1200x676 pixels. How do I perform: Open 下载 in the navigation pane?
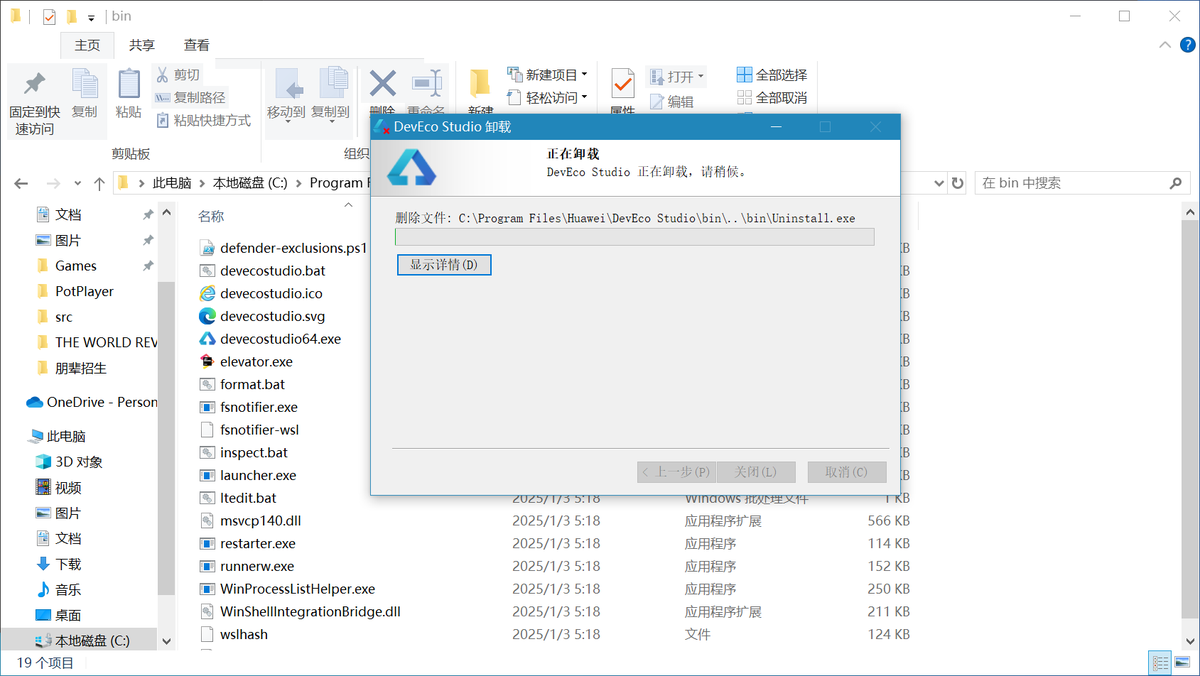point(68,564)
